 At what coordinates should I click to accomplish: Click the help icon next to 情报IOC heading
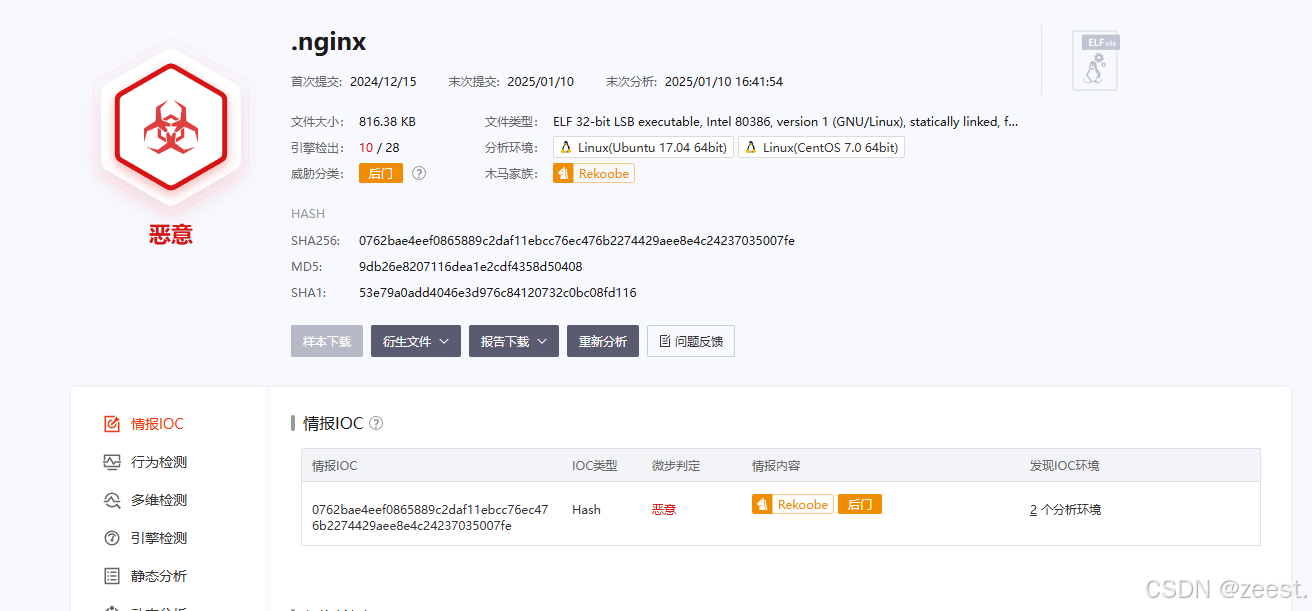(x=376, y=423)
